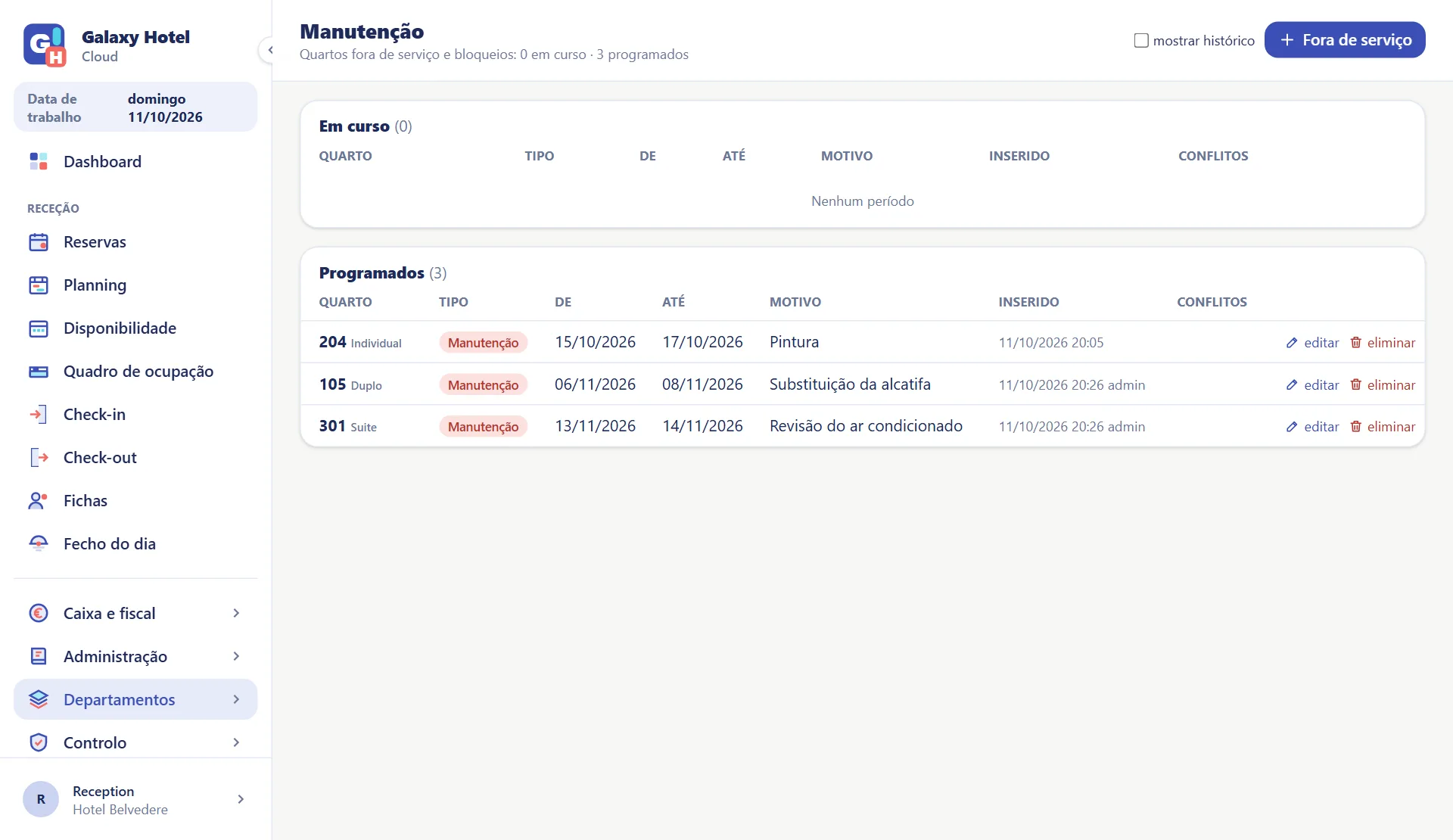This screenshot has height=840, width=1453.
Task: Click the Planning icon
Action: coord(39,285)
